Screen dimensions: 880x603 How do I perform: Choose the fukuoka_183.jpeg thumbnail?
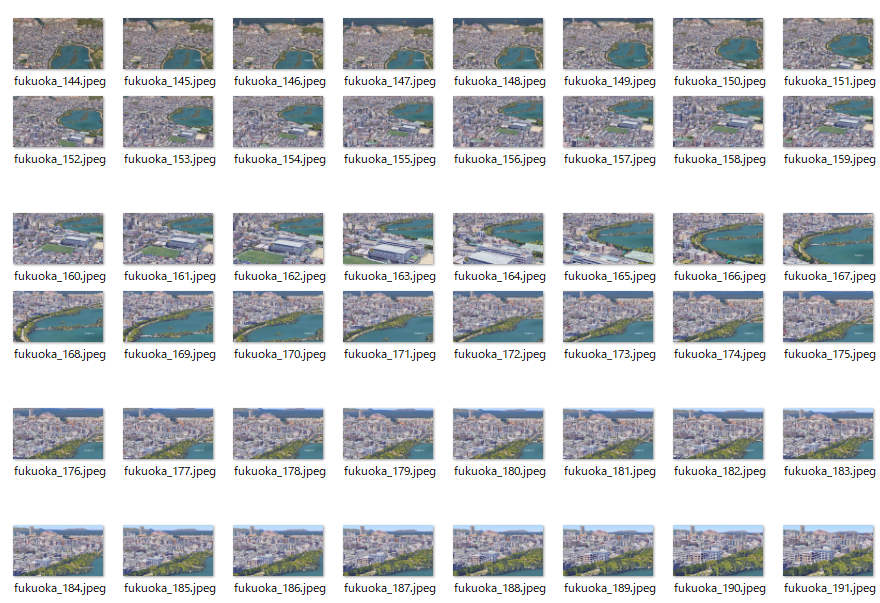(828, 434)
